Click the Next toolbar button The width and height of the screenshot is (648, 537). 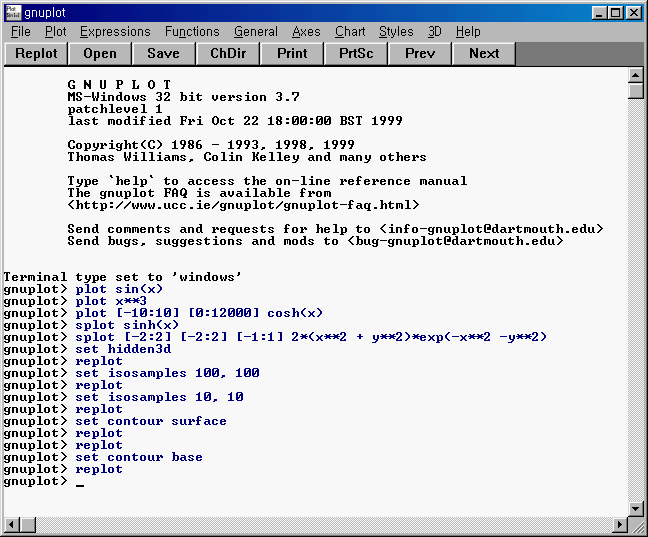click(484, 54)
